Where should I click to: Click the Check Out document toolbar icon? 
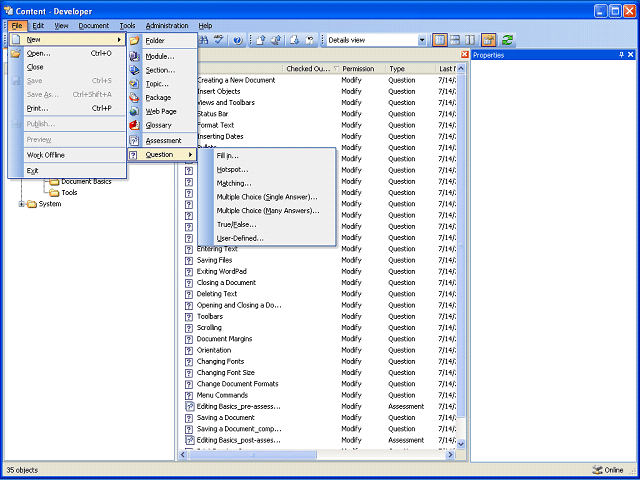point(295,40)
